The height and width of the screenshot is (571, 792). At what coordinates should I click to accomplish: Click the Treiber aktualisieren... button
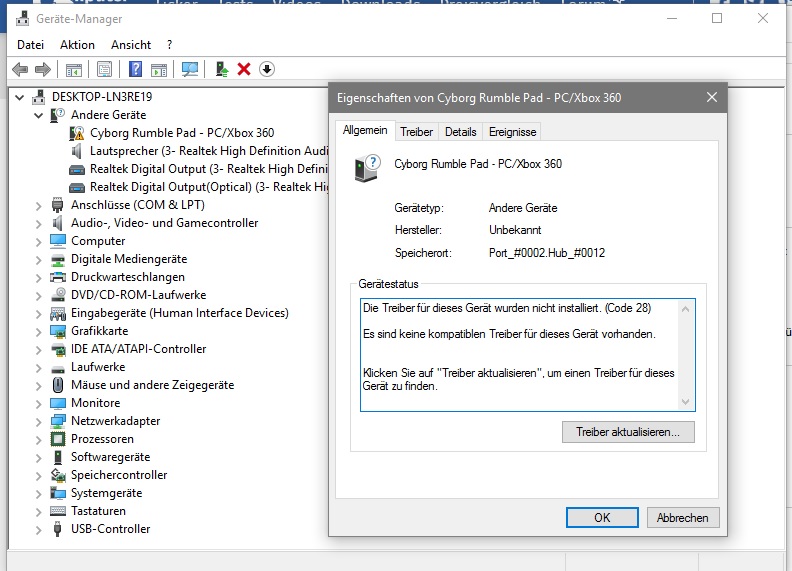628,432
